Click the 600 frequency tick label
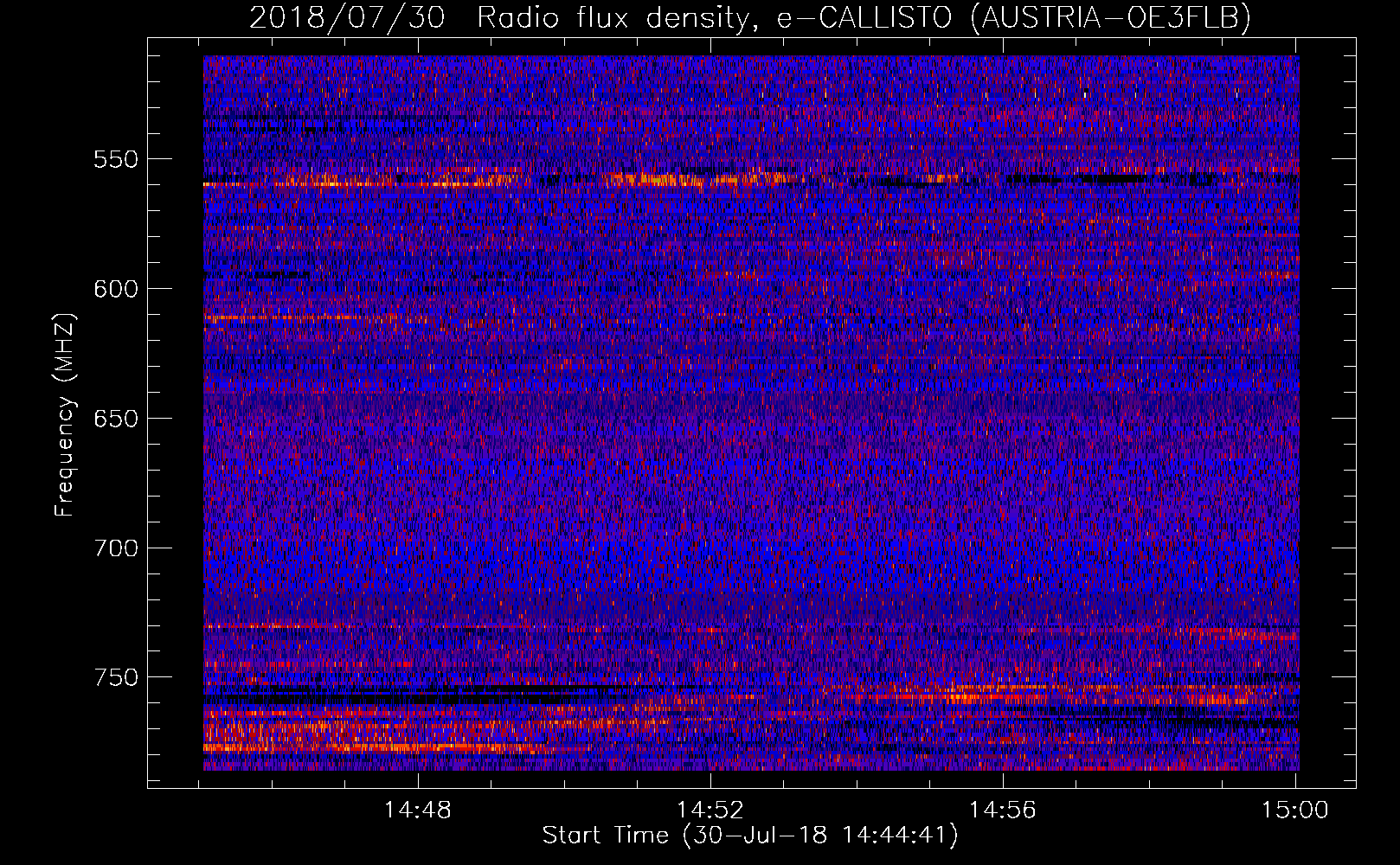Screen dimensions: 1400x865 pyautogui.click(x=116, y=289)
